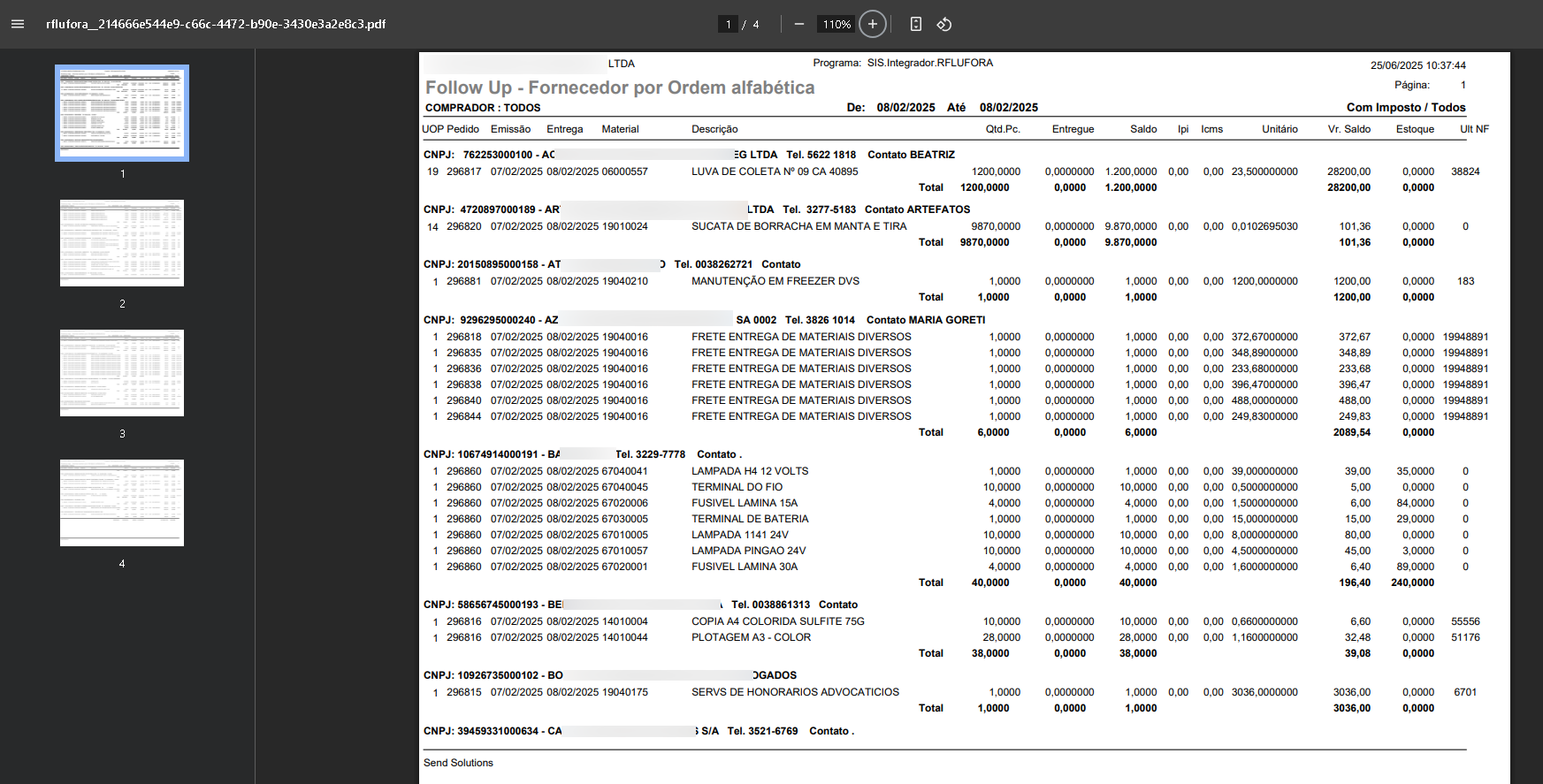The image size is (1543, 784).
Task: Open the page 2 thumbnail
Action: pyautogui.click(x=122, y=243)
